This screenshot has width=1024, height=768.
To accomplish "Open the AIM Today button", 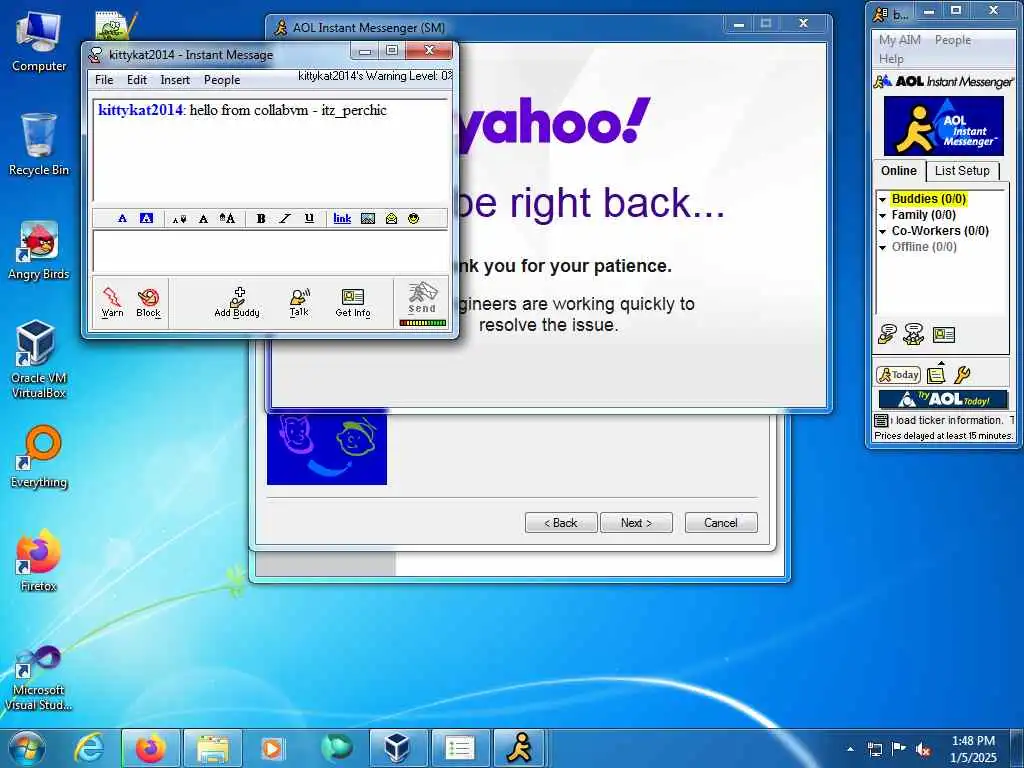I will [x=899, y=375].
